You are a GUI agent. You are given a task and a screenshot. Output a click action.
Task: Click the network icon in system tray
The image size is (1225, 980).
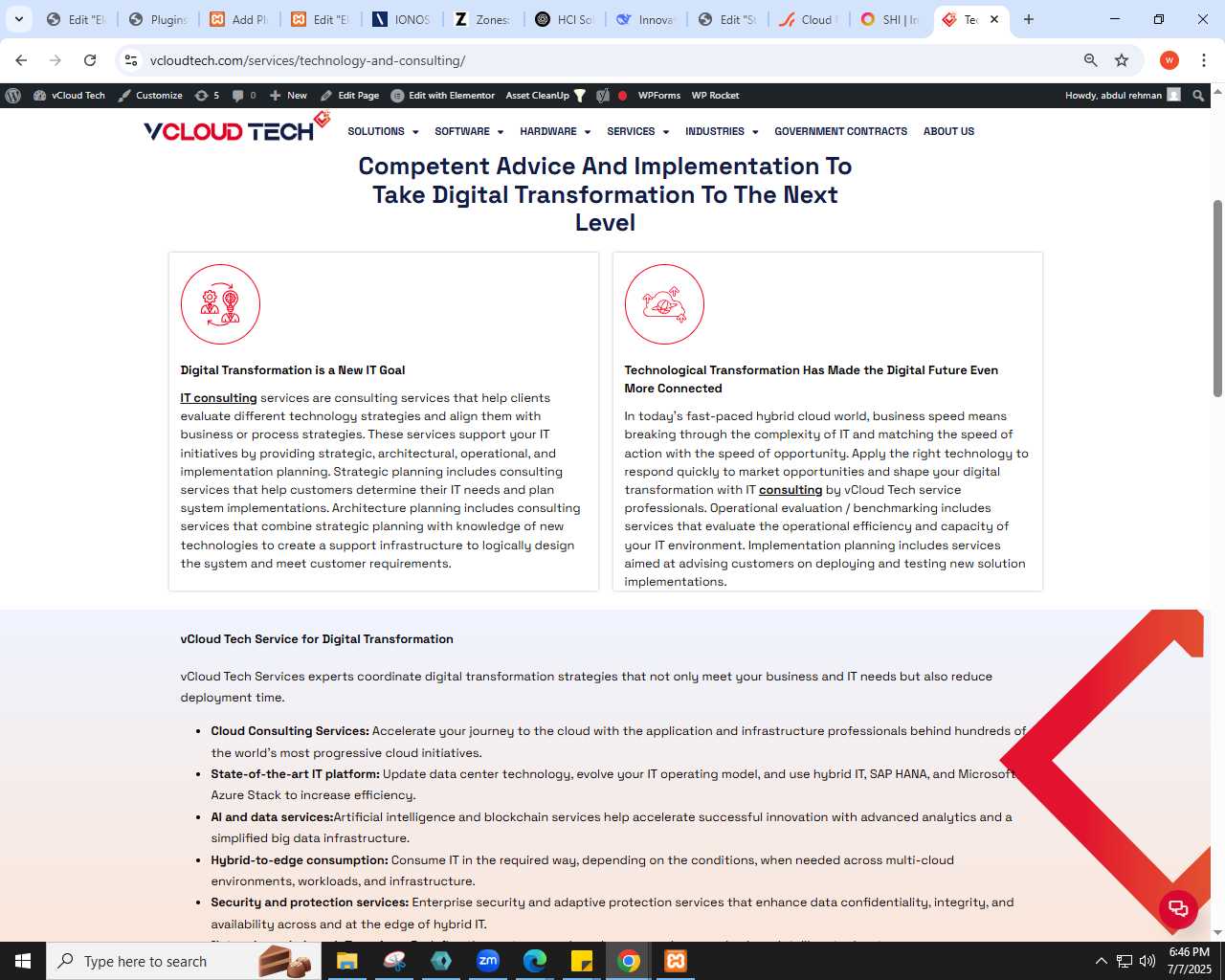[1125, 961]
